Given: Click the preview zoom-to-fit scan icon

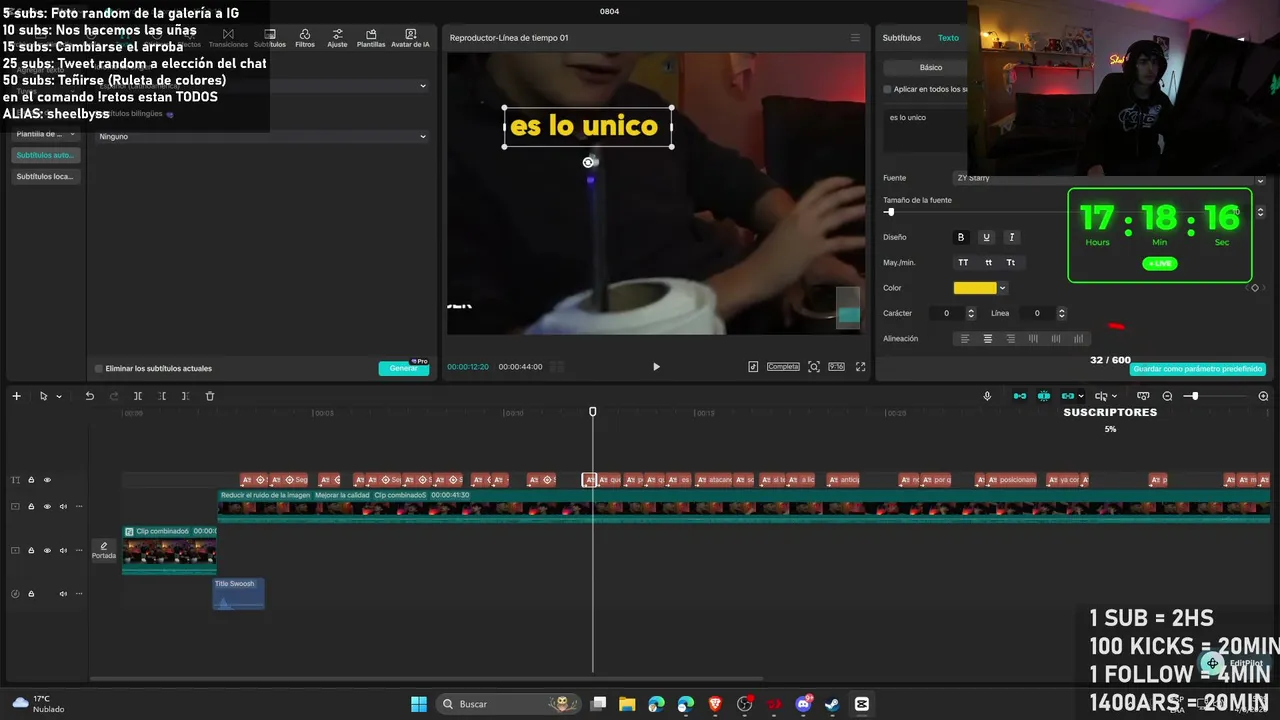Looking at the screenshot, I should coord(814,367).
